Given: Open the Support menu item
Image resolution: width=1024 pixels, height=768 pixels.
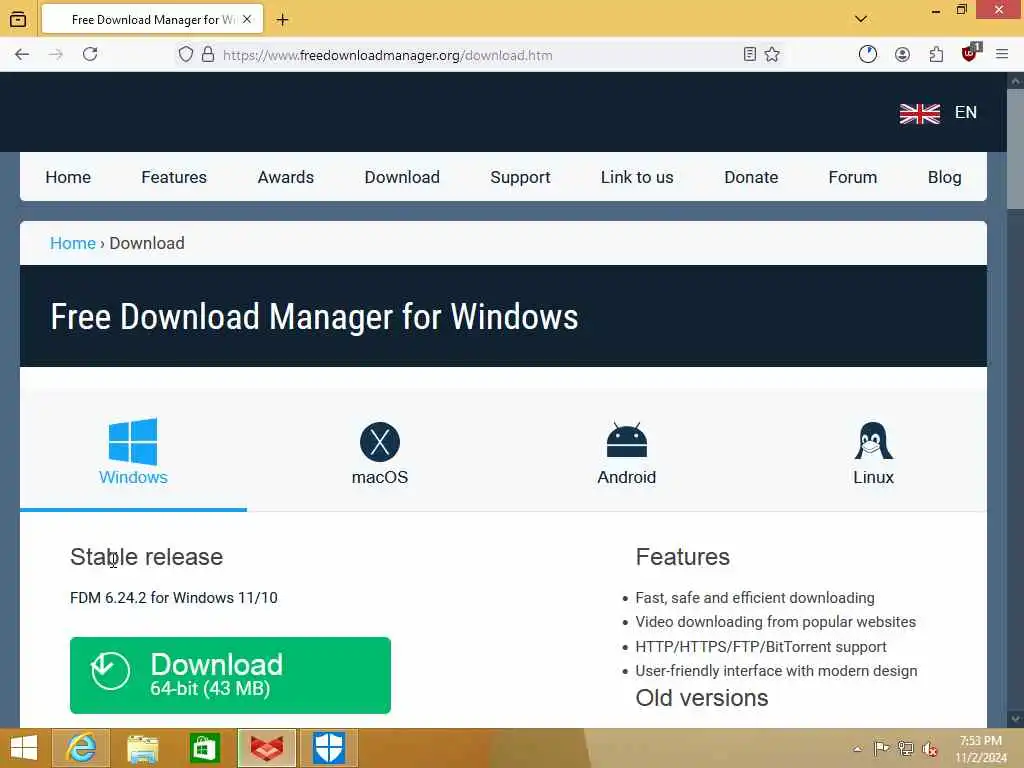Looking at the screenshot, I should click(x=520, y=177).
